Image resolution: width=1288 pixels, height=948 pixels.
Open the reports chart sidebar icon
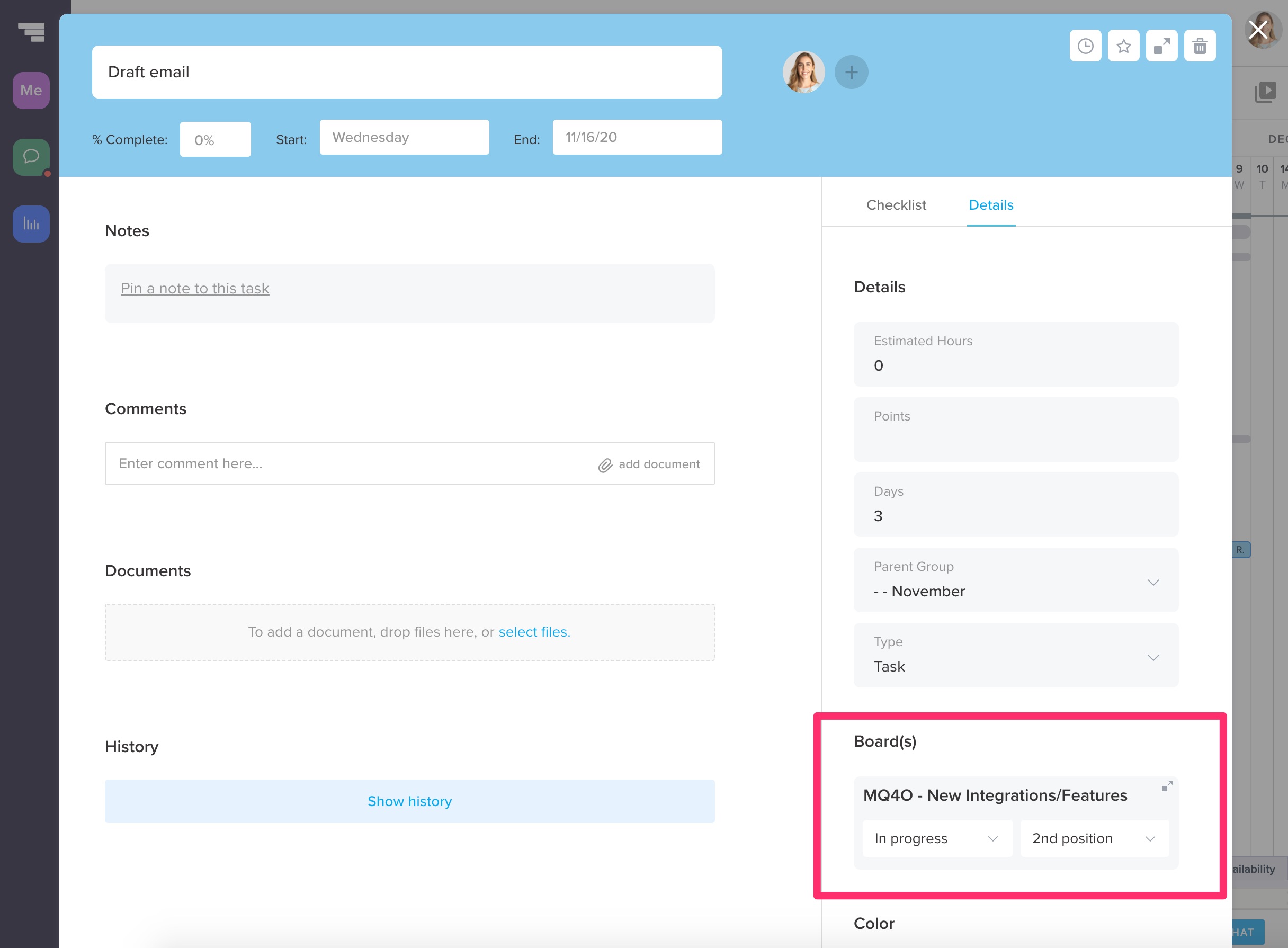point(31,224)
